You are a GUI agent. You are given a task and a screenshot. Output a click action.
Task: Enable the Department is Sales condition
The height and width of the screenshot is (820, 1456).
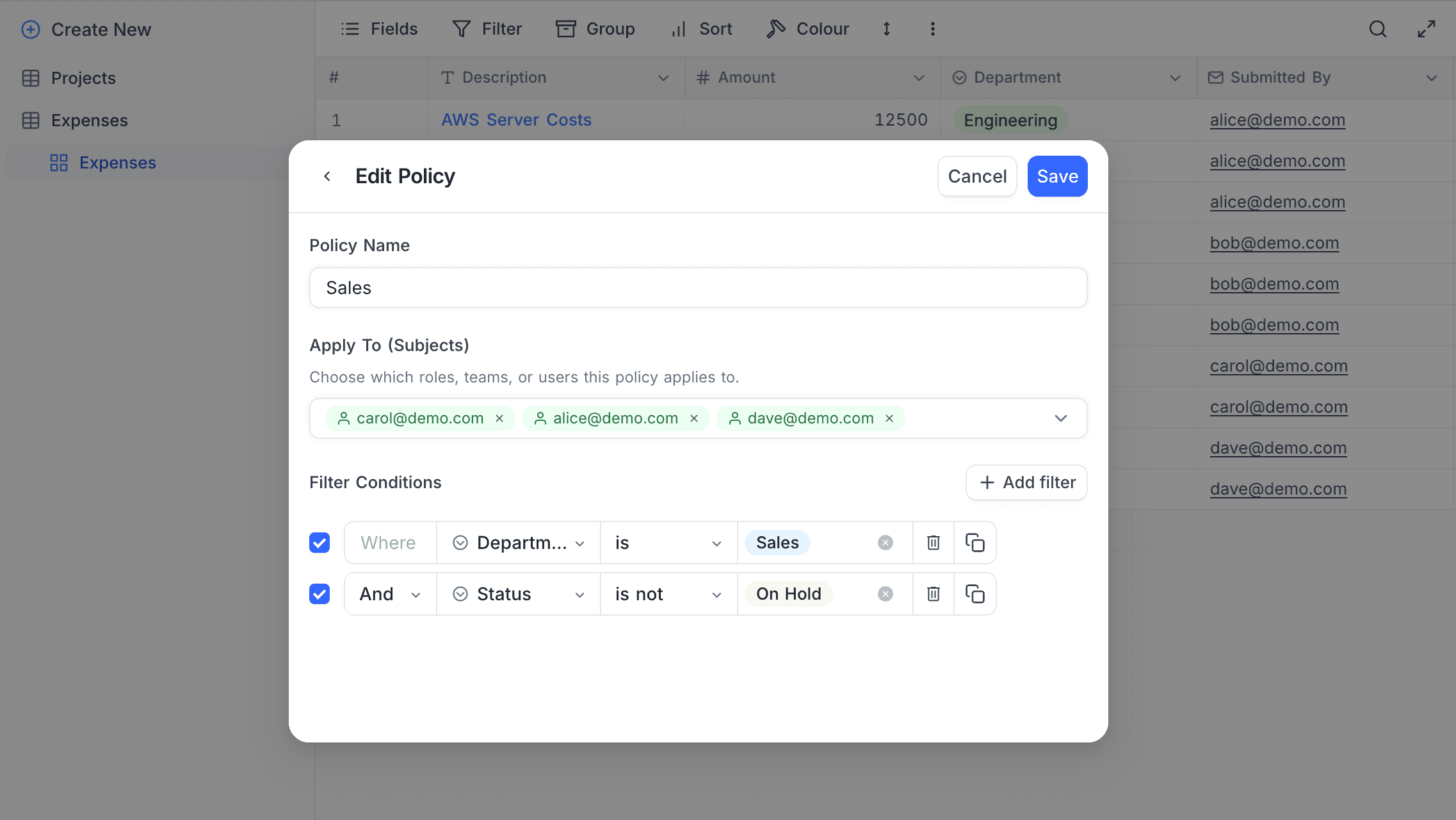(319, 542)
